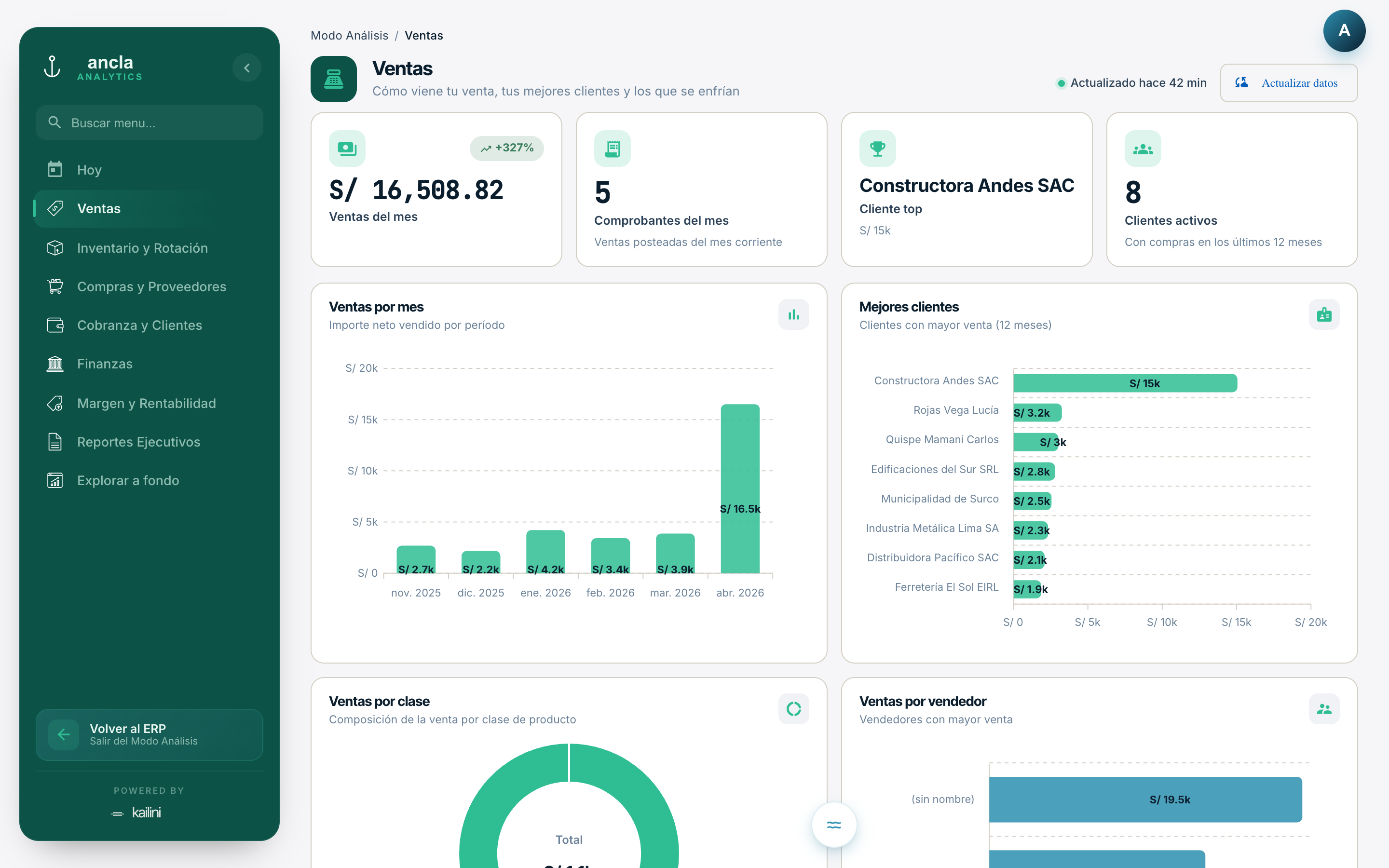Click Constructora Andes SAC card title
The image size is (1389, 868).
967,186
